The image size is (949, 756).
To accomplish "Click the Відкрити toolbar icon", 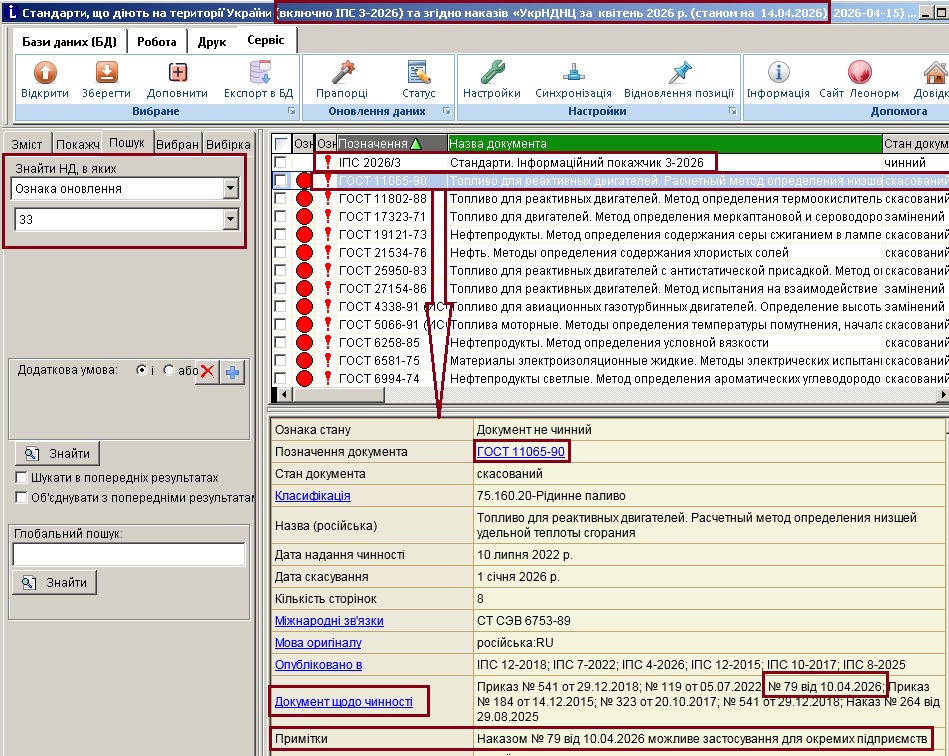I will coord(45,73).
